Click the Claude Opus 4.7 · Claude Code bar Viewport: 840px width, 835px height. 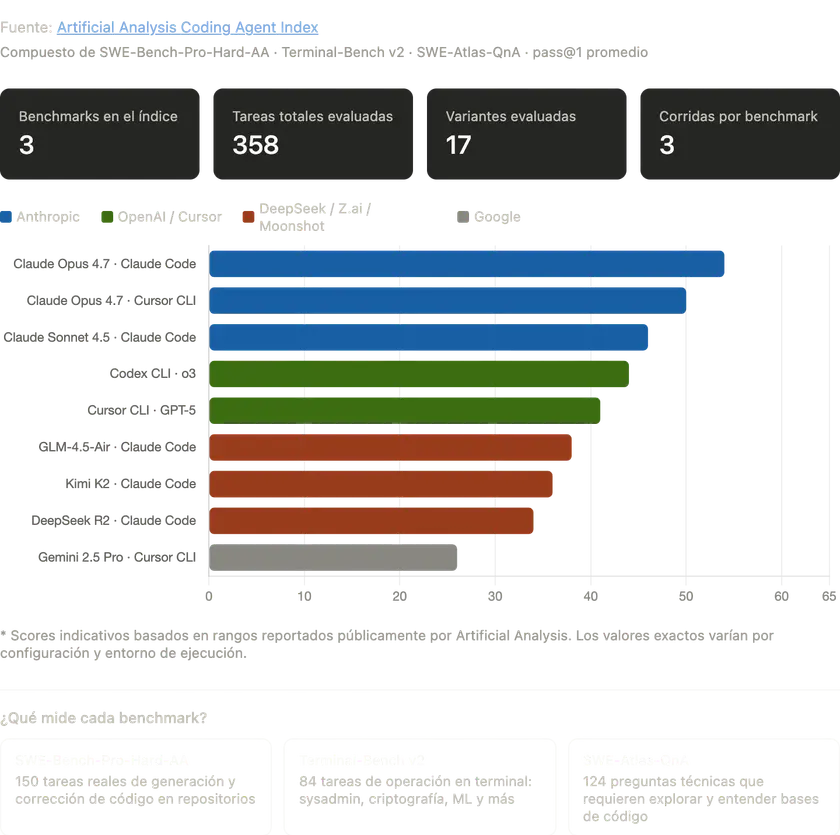point(467,264)
